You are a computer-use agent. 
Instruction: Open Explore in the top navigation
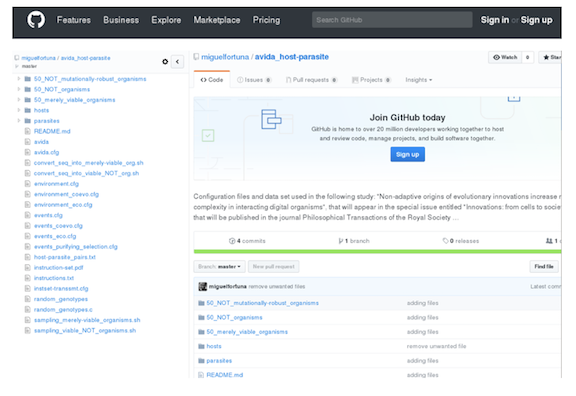(166, 20)
